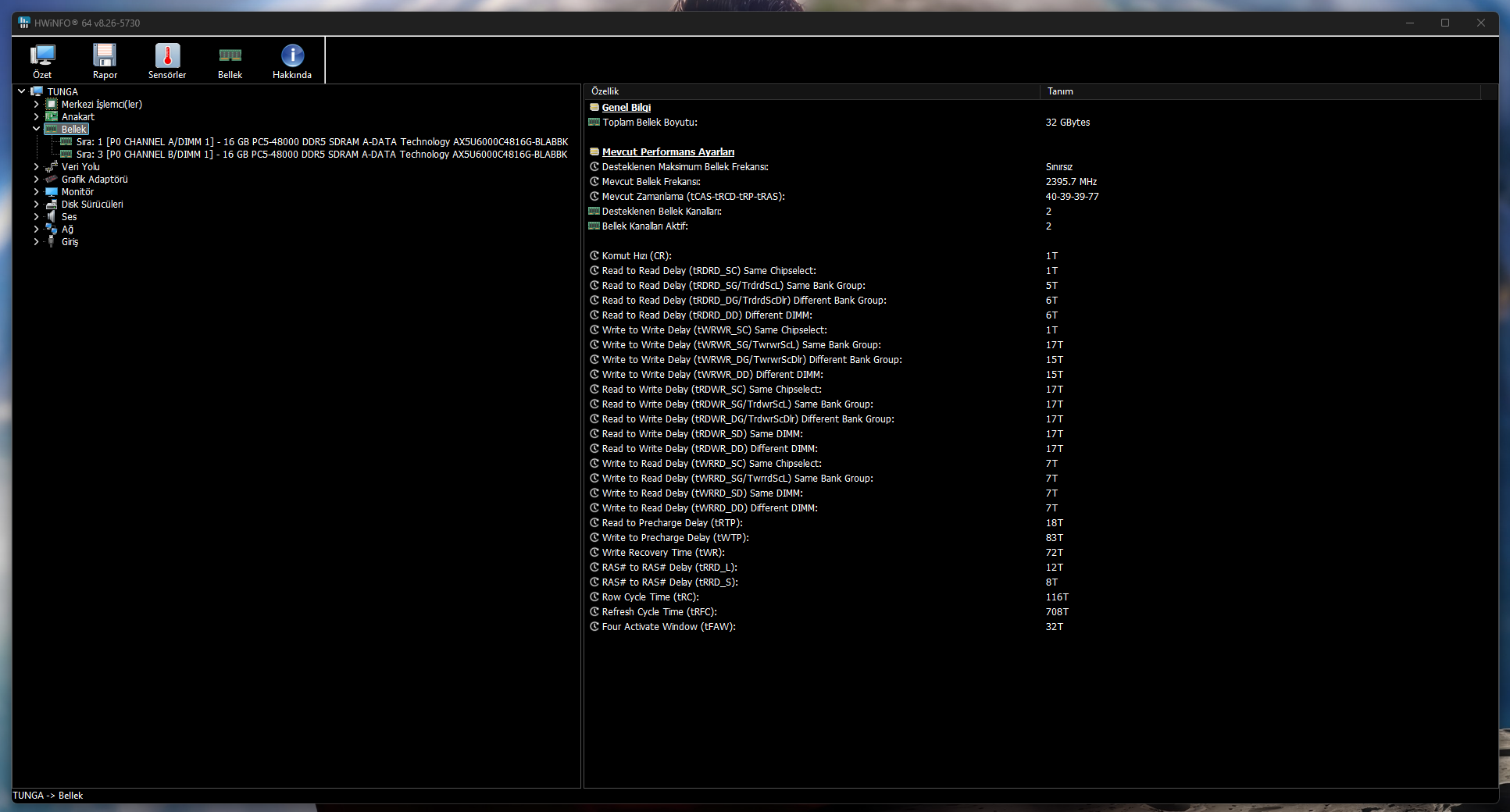Collapse the TUNGA root node
Viewport: 1510px width, 812px height.
[22, 91]
